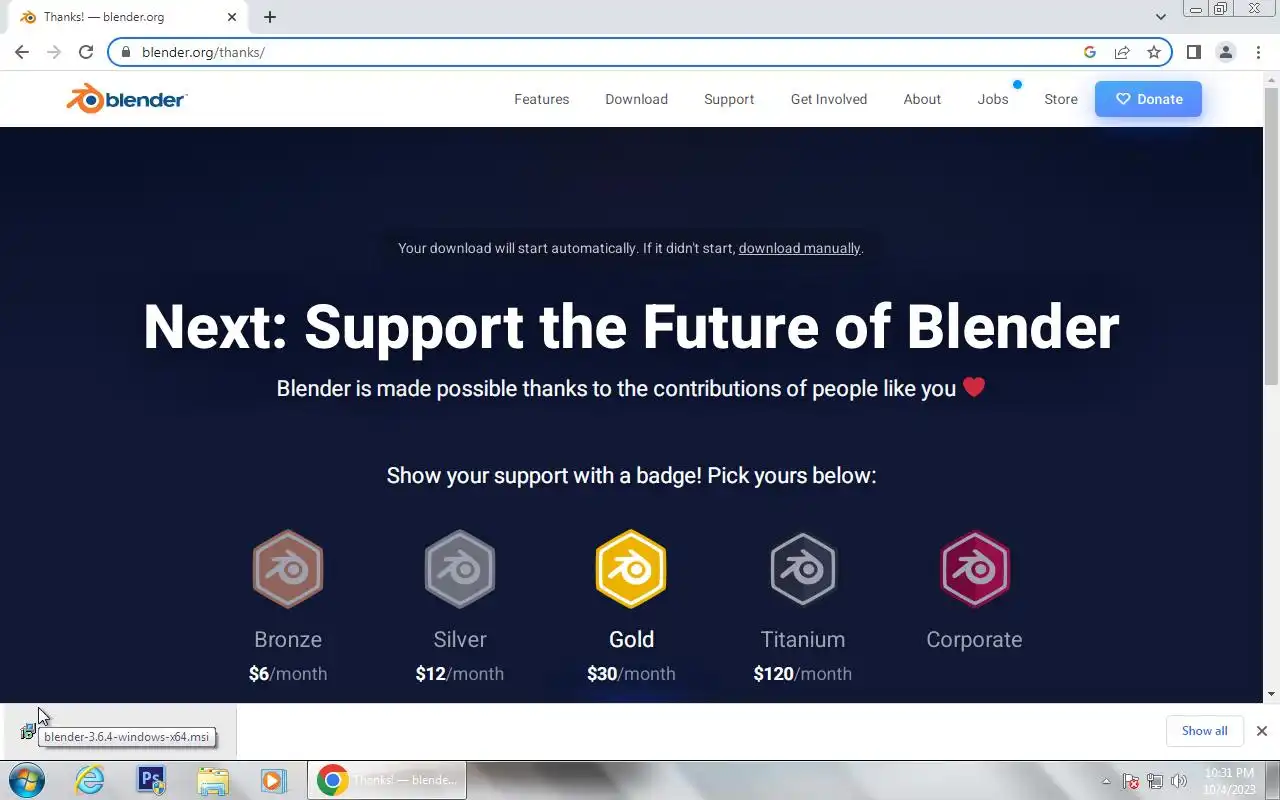The width and height of the screenshot is (1280, 800).
Task: Click the Corporate label
Action: (x=975, y=639)
